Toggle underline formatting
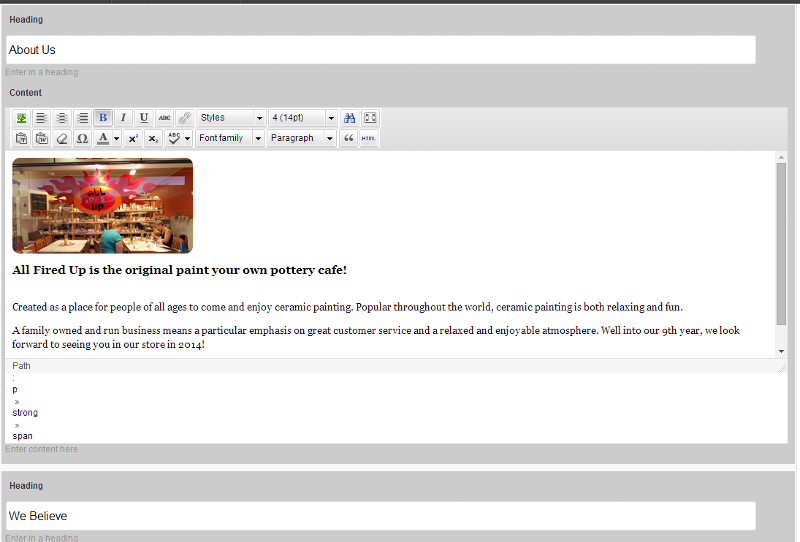The height and width of the screenshot is (542, 800). click(x=143, y=118)
